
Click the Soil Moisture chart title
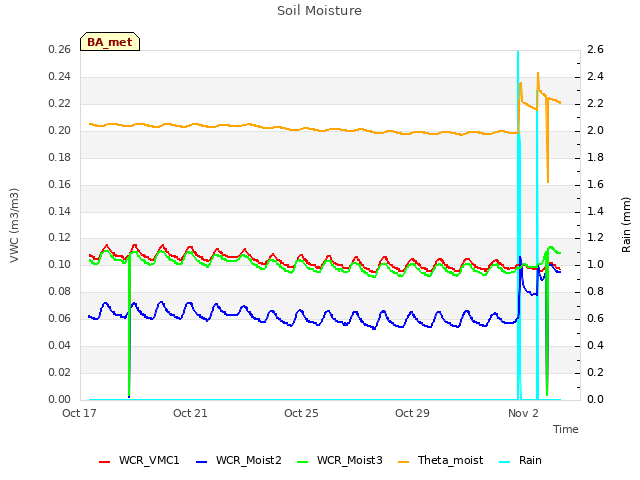[319, 11]
